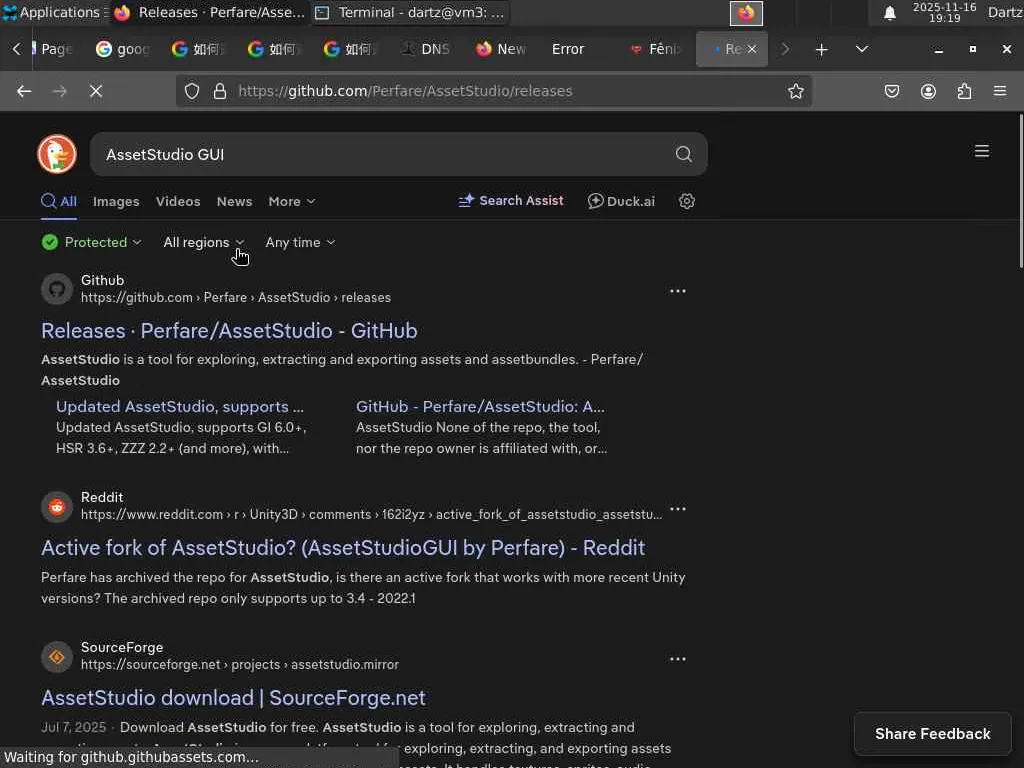Stop loading the page with the X button
The image size is (1024, 768).
coord(96,91)
